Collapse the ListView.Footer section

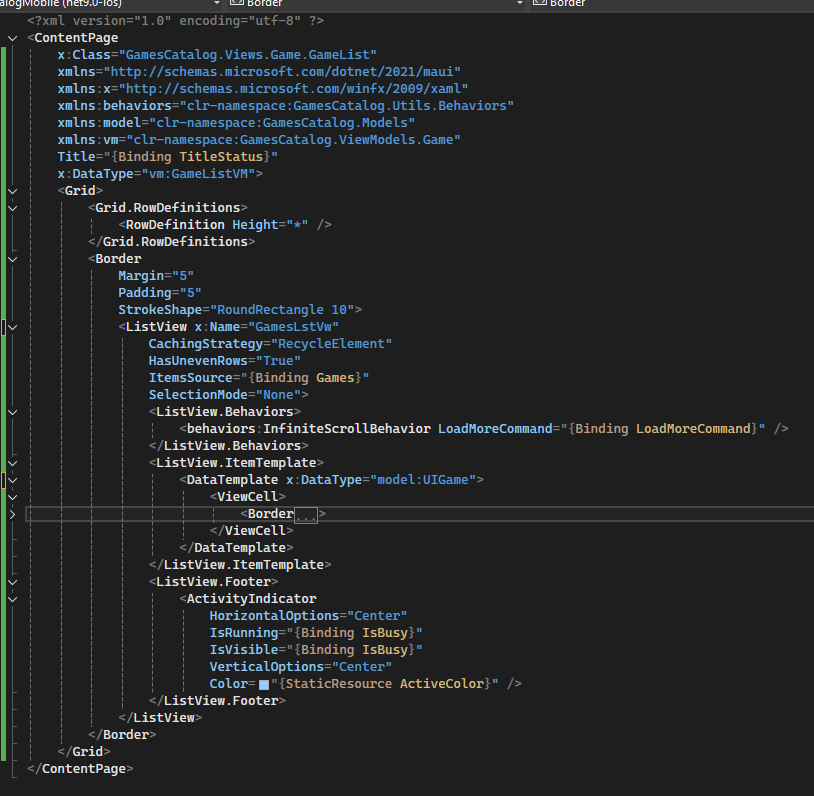tap(12, 581)
